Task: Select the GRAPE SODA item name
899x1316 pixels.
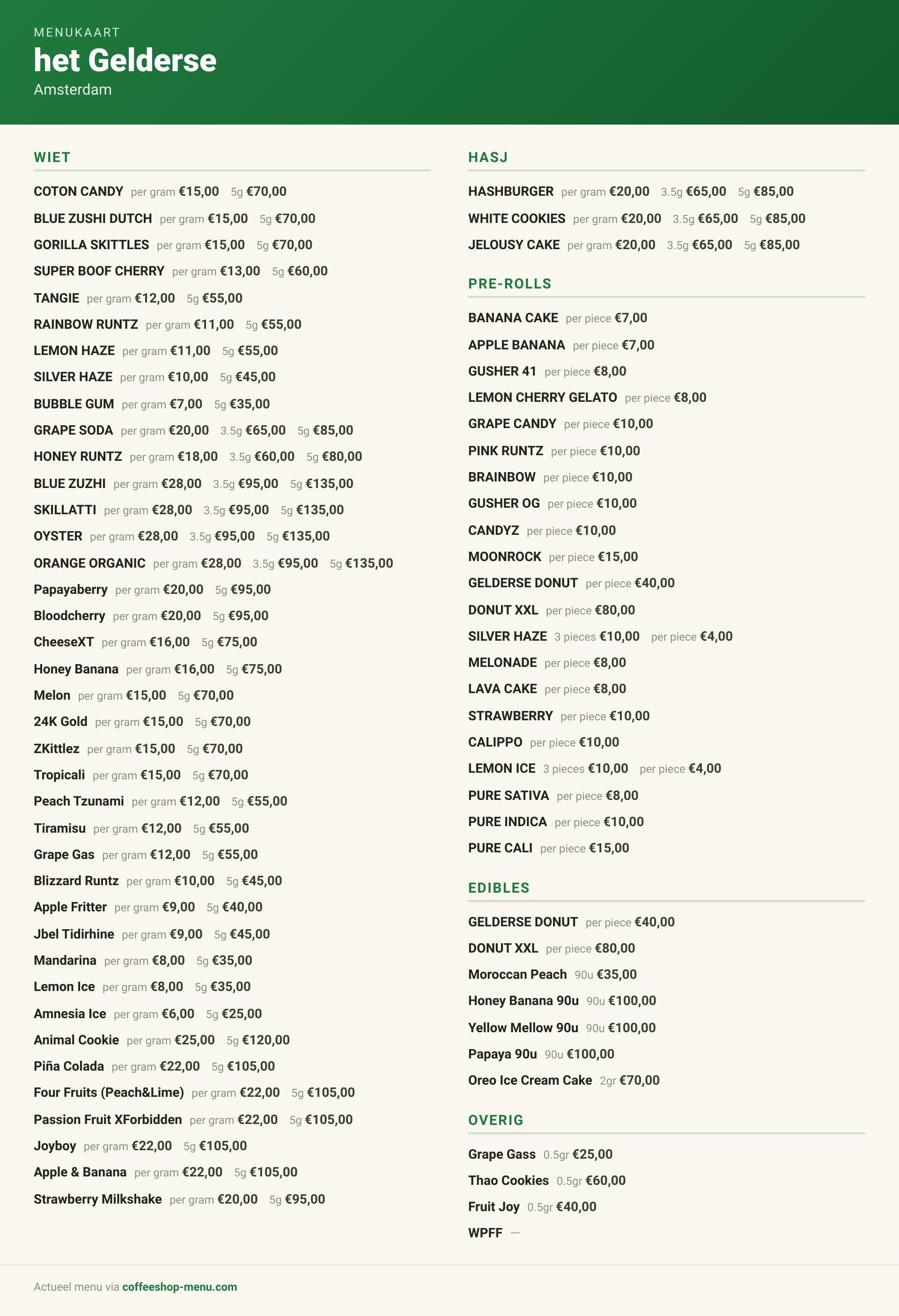Action: point(73,430)
